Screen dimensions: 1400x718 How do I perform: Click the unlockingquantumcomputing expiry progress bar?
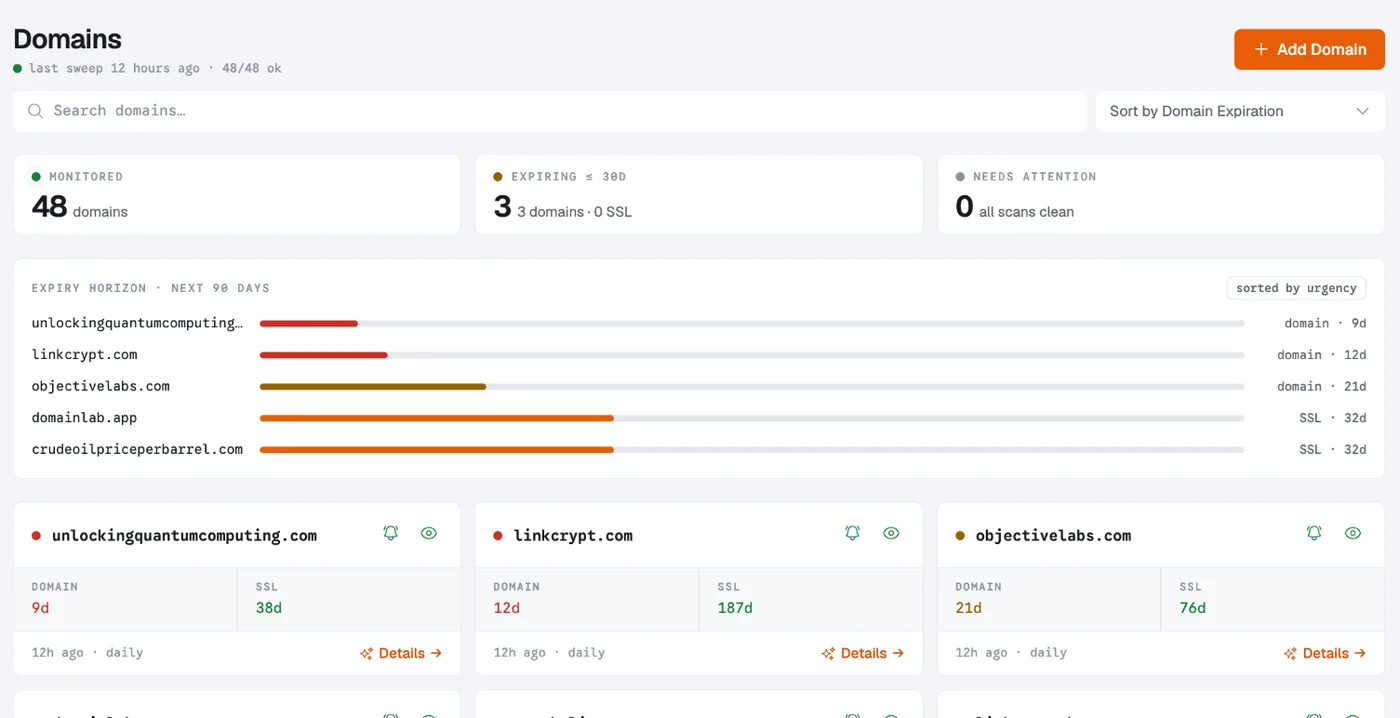(x=752, y=323)
